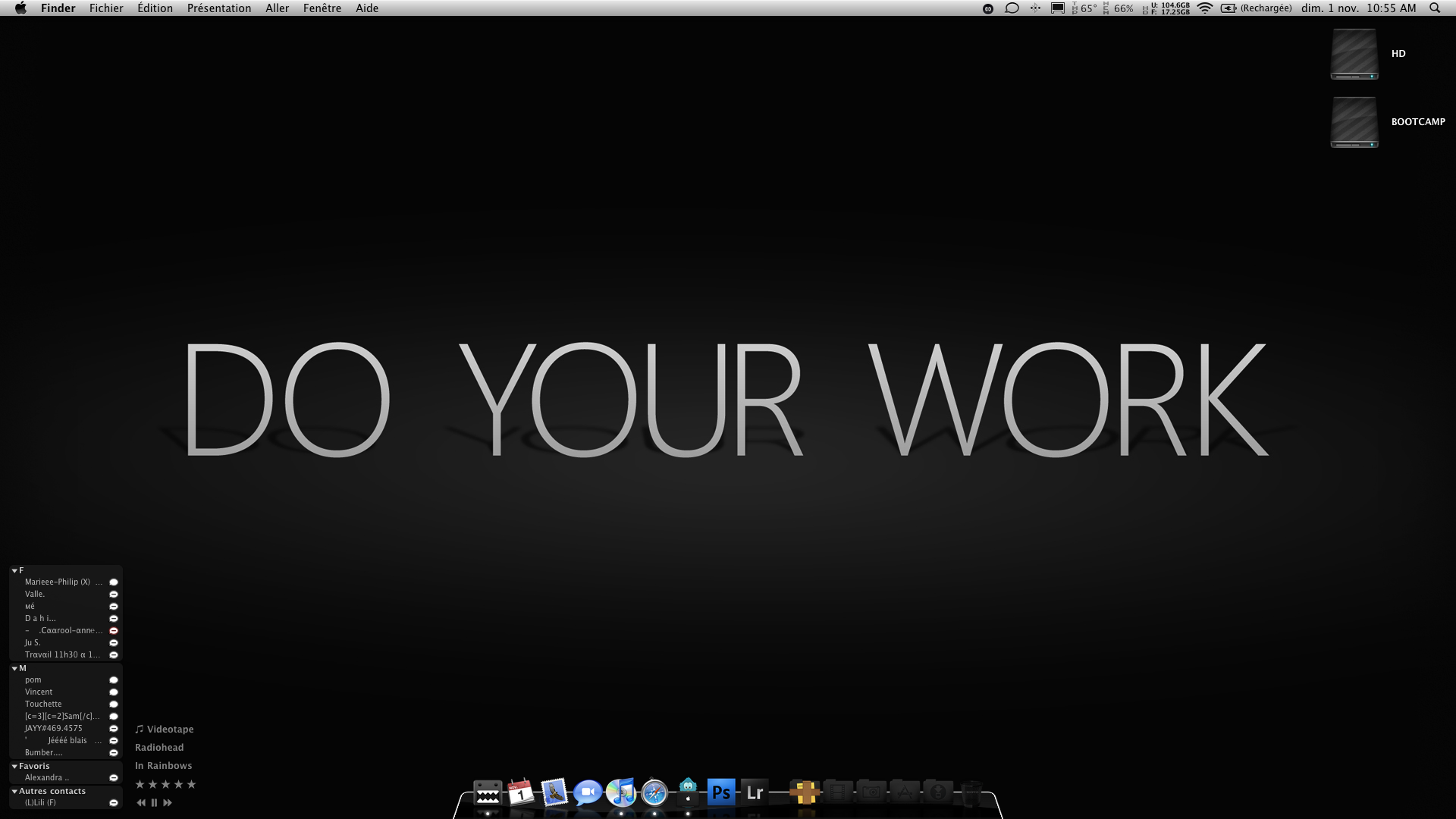Set rating with the third star
This screenshot has height=819, width=1456.
click(165, 784)
